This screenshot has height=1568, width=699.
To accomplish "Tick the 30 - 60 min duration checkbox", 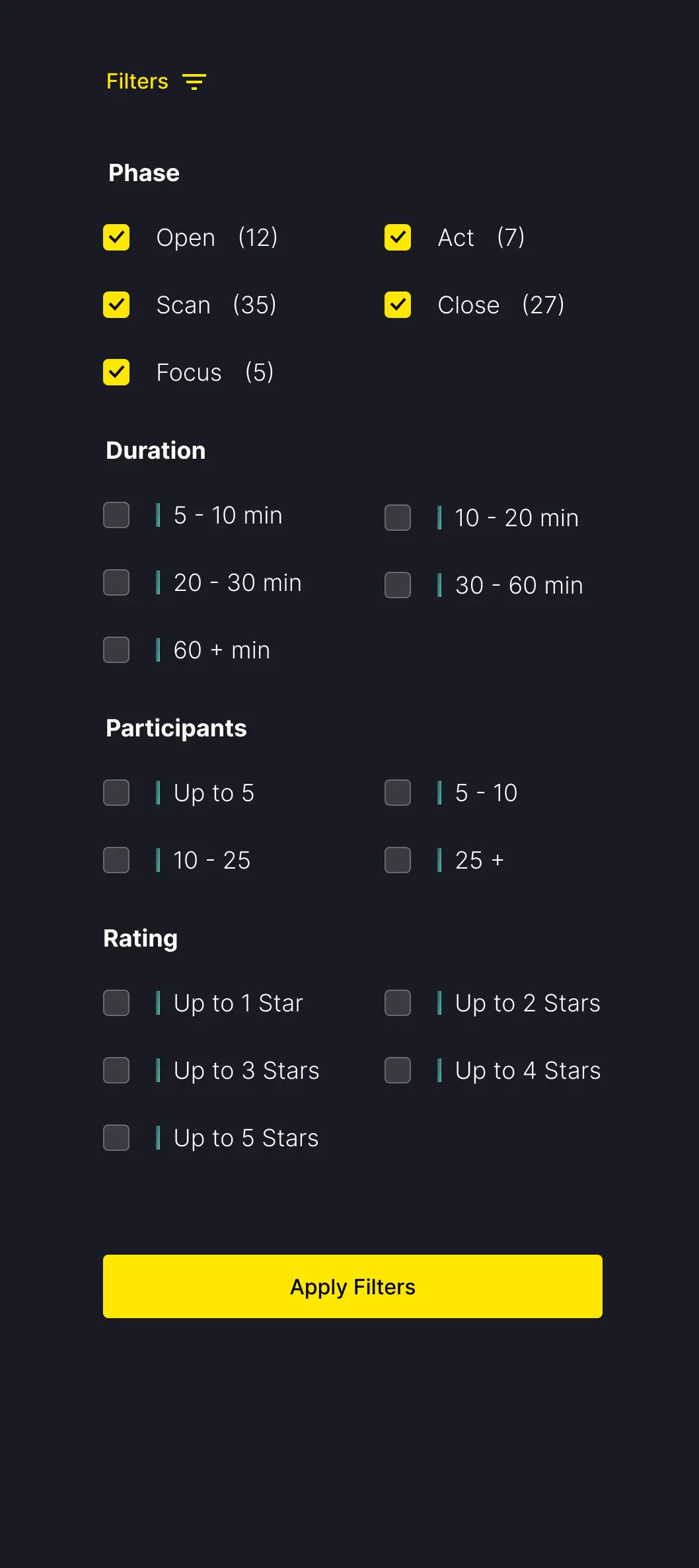I will coord(398,585).
